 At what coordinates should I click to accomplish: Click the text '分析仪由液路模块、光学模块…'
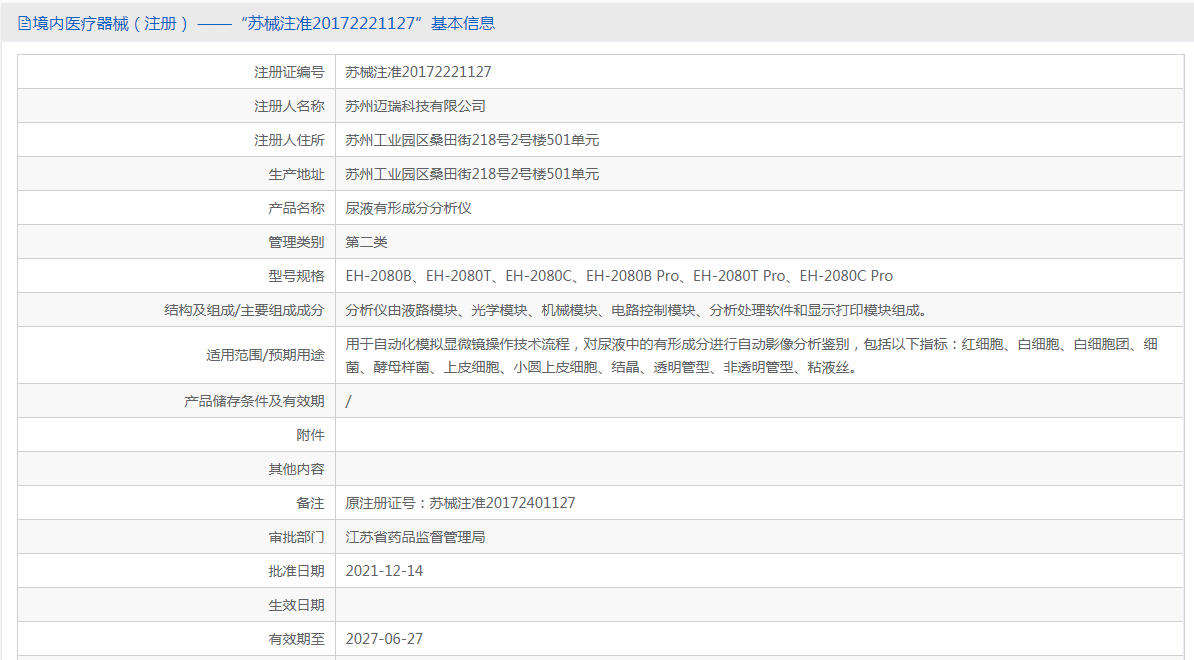click(x=637, y=311)
